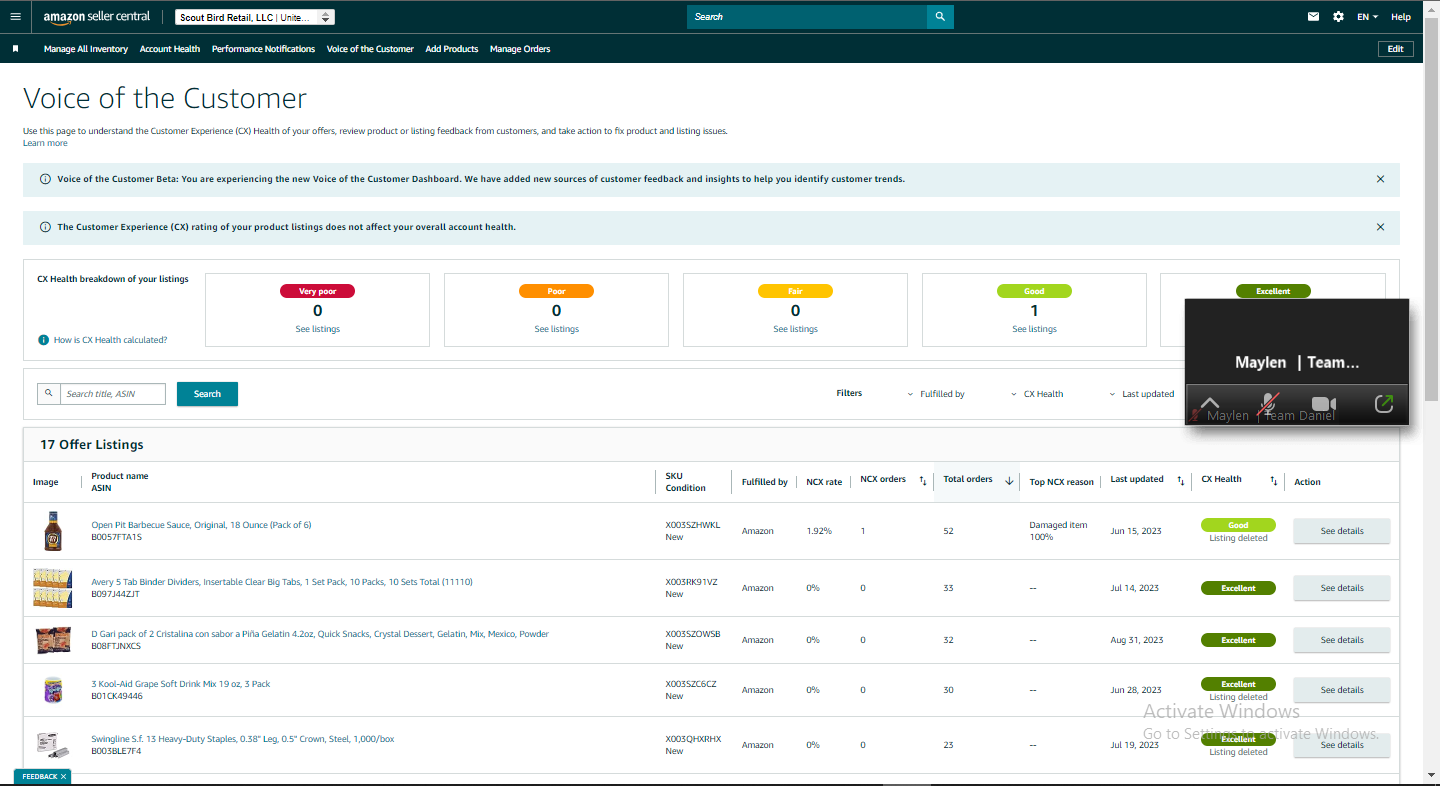Follow the Learn more link
The width and height of the screenshot is (1440, 786).
45,143
